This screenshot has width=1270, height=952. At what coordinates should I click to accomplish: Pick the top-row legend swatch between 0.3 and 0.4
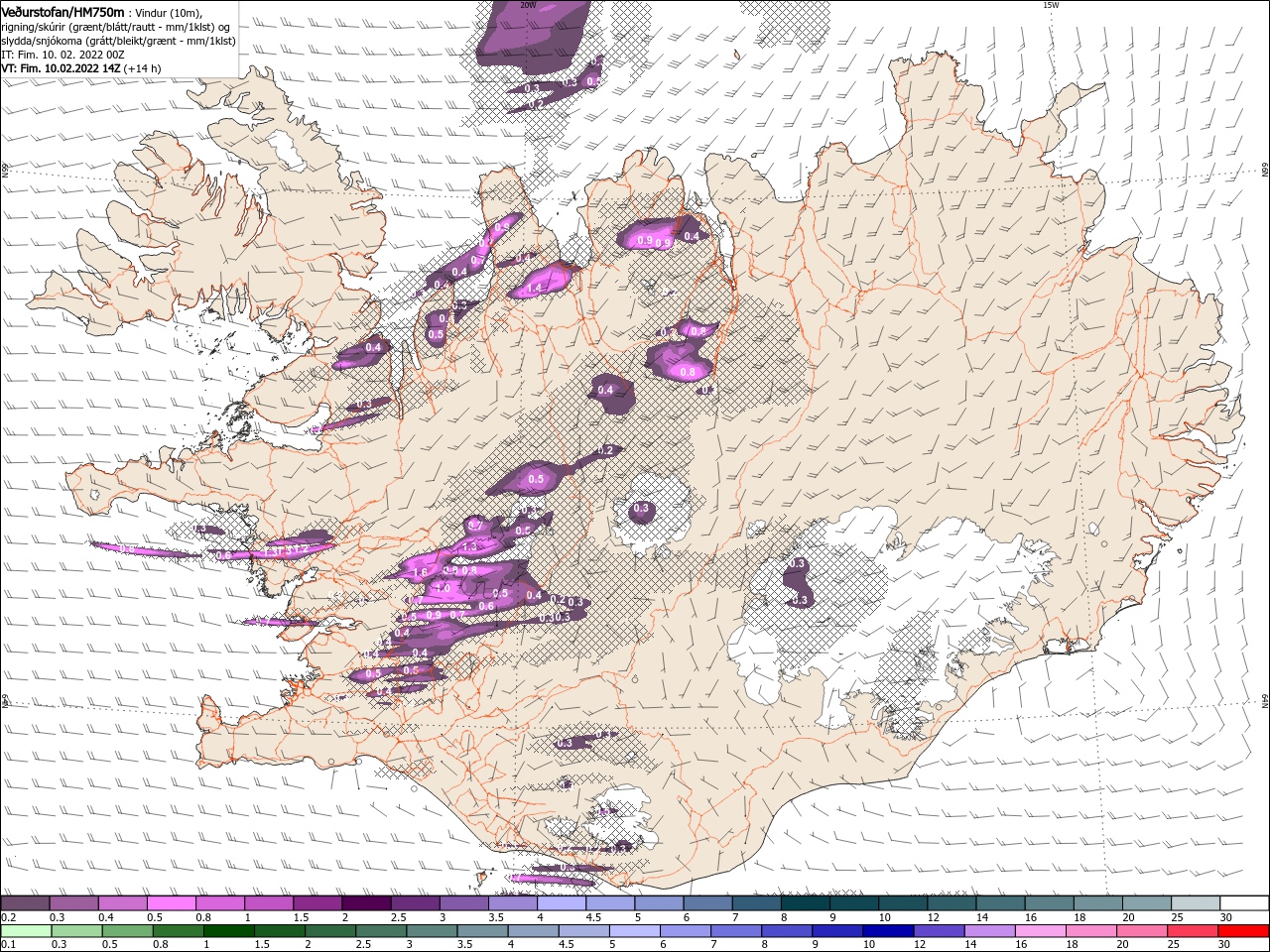coord(74,902)
